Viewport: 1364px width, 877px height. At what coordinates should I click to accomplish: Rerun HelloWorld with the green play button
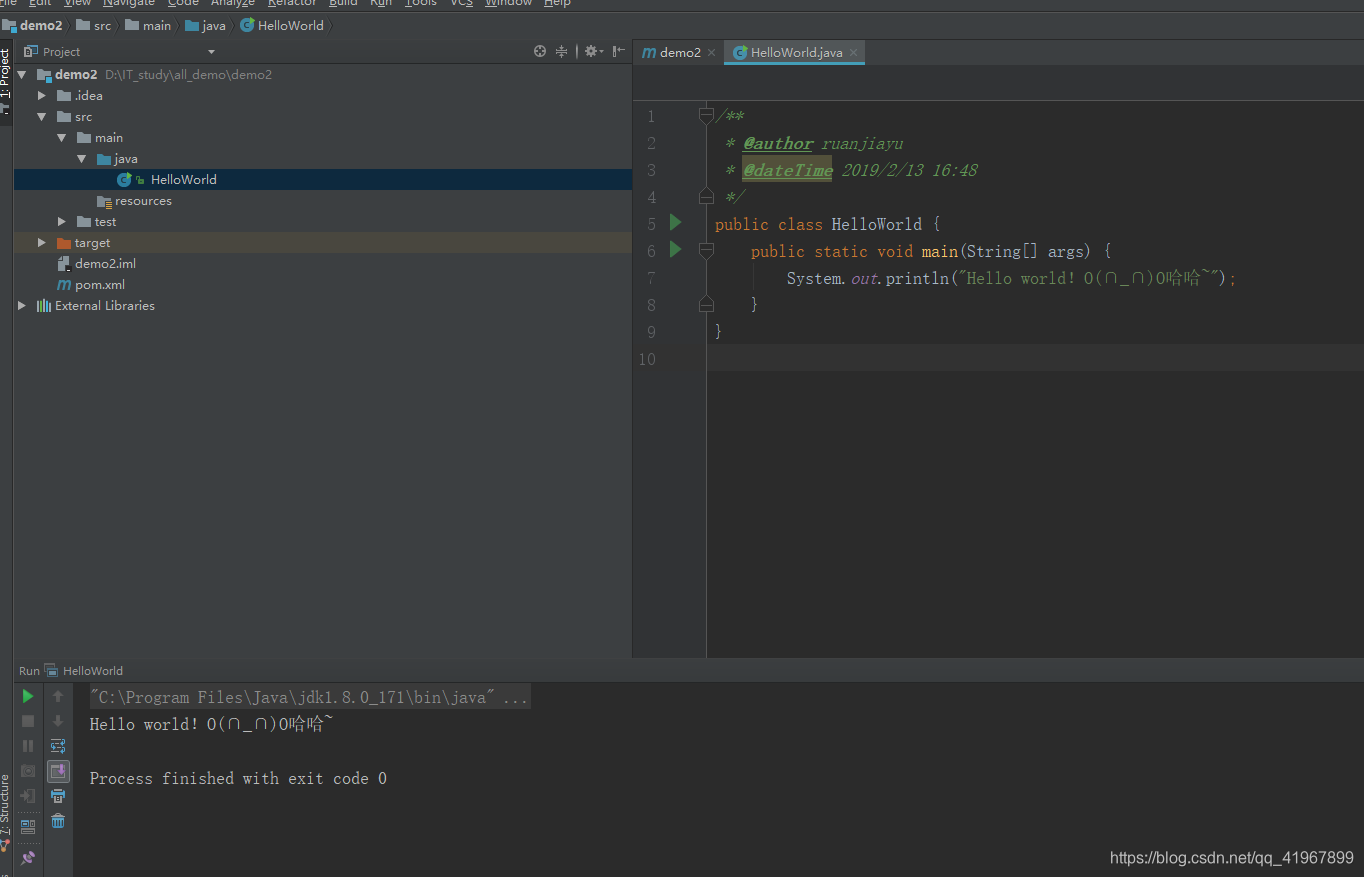[28, 696]
